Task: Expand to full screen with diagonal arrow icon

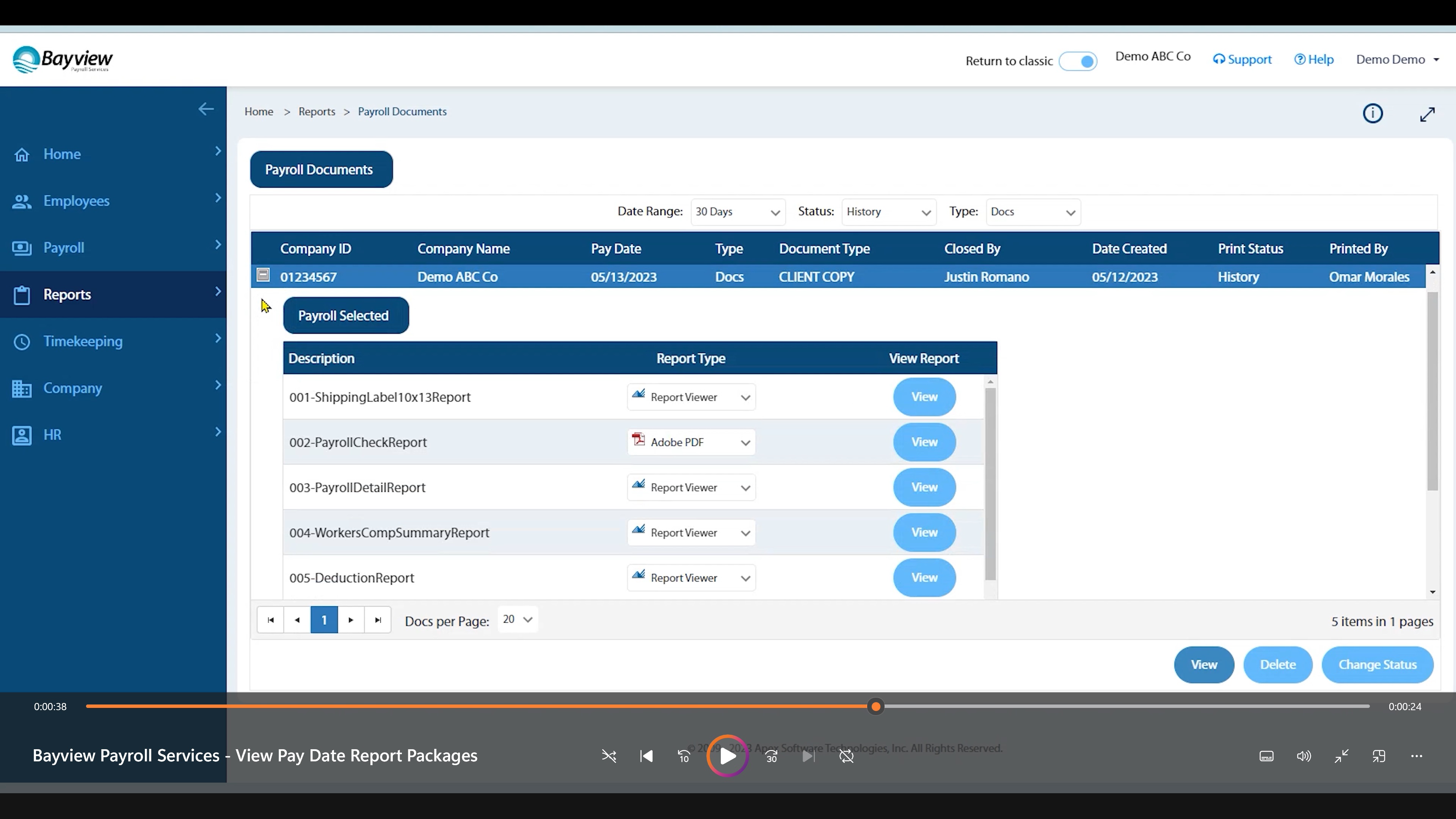Action: pyautogui.click(x=1427, y=114)
